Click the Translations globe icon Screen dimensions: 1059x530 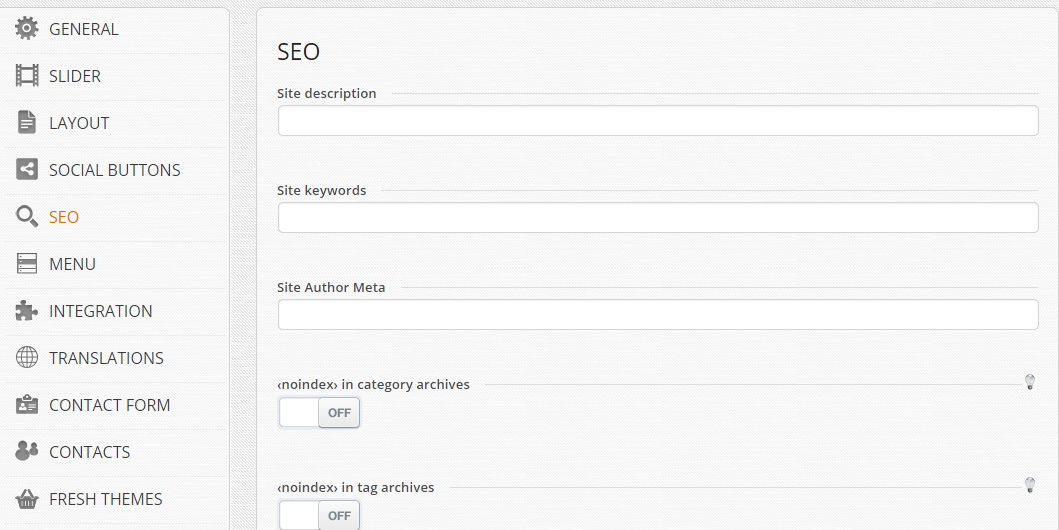point(27,358)
